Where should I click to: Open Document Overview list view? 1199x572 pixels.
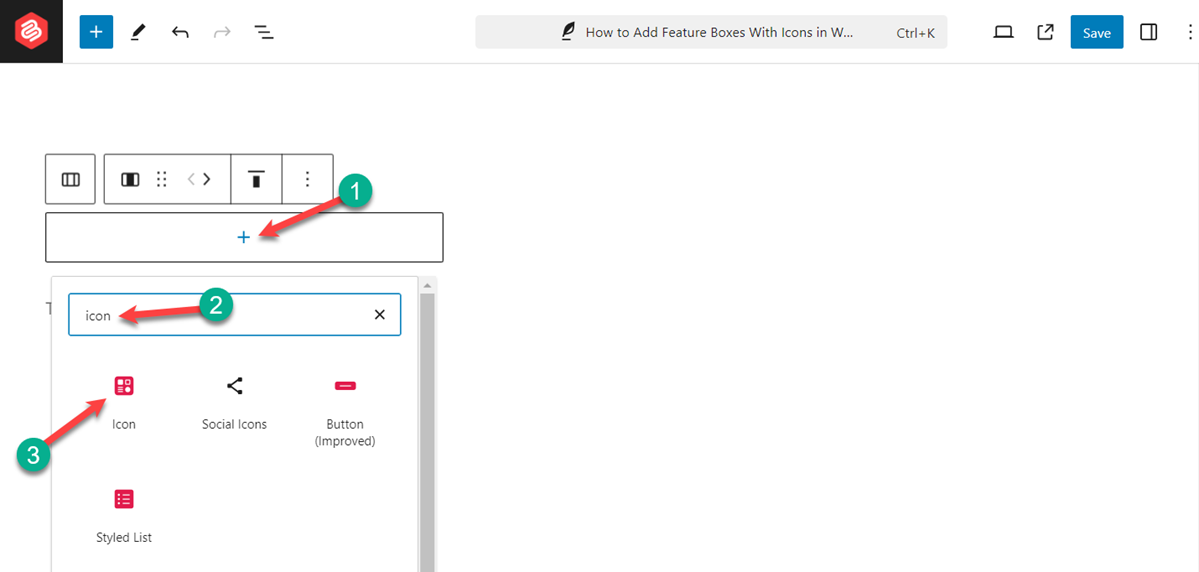coord(264,32)
